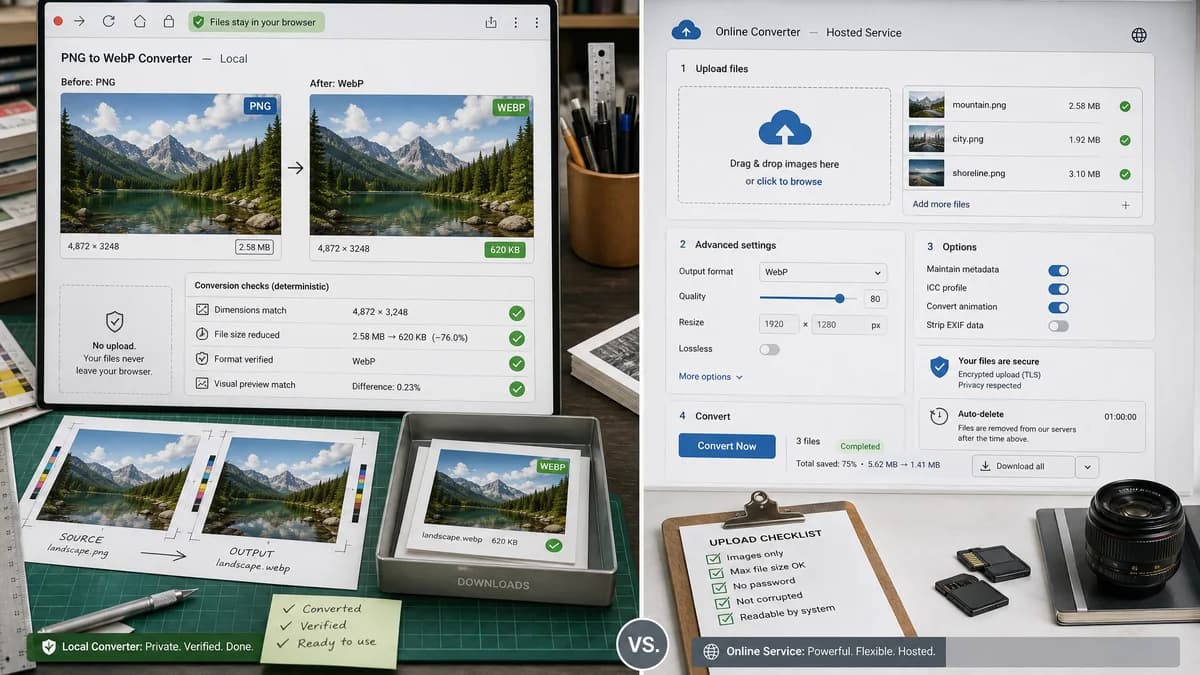Click the Format verified shield icon
This screenshot has height=675, width=1200.
[x=203, y=359]
